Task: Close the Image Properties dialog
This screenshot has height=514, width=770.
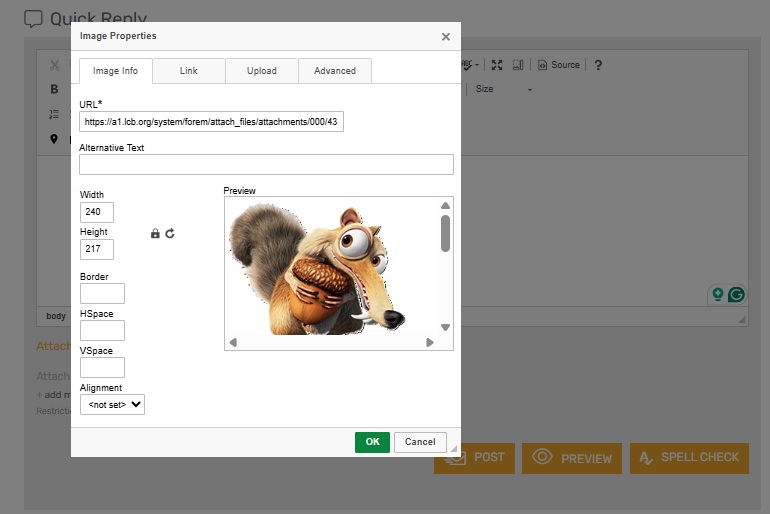Action: point(446,37)
